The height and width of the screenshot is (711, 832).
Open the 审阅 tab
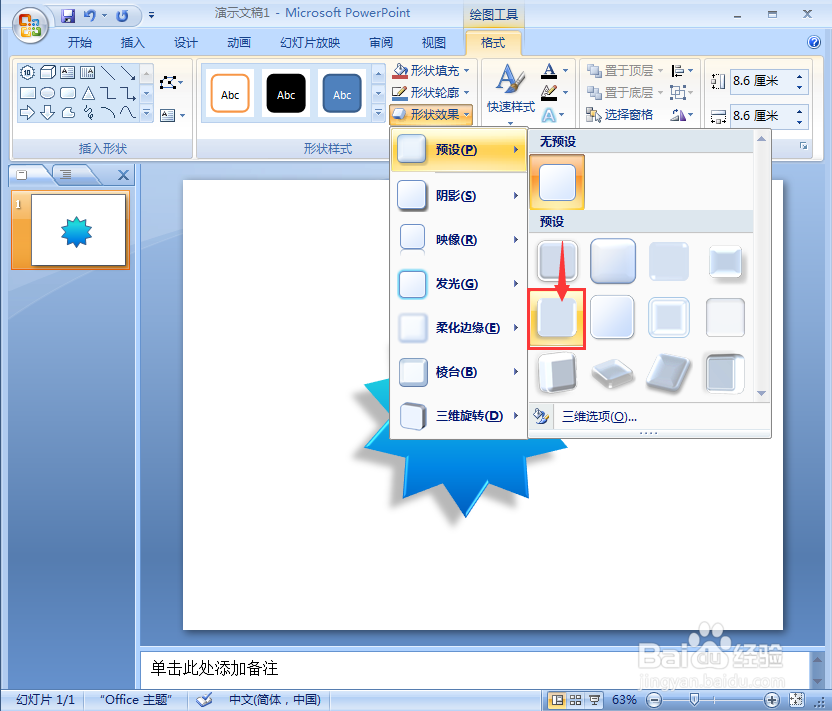point(381,42)
